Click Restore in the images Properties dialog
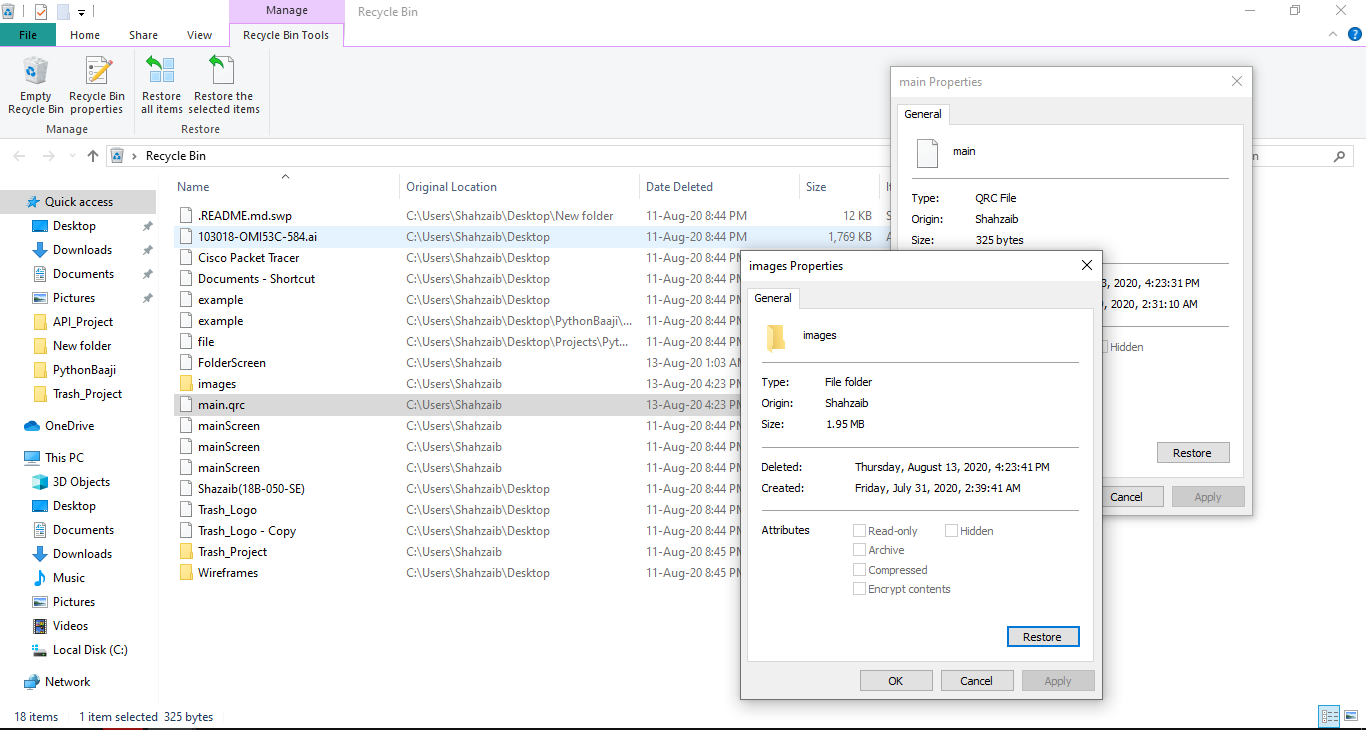The image size is (1366, 730). tap(1043, 636)
